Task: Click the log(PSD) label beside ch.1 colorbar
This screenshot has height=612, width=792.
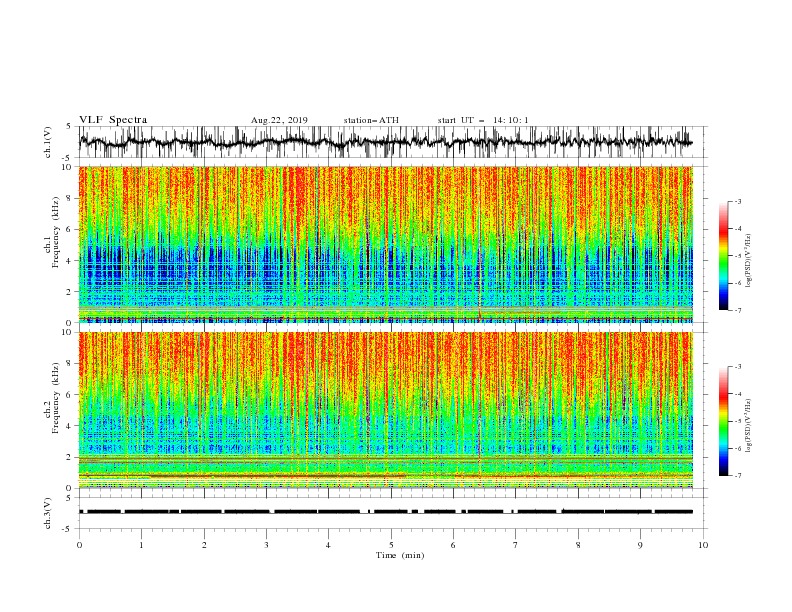Action: click(749, 261)
